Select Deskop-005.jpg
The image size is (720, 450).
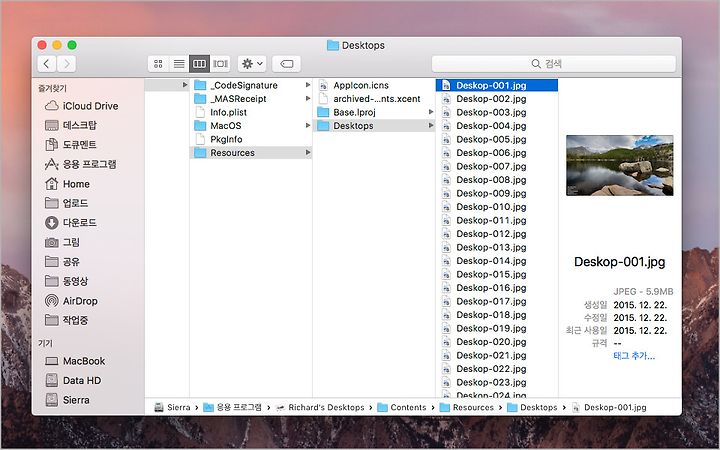click(x=497, y=139)
